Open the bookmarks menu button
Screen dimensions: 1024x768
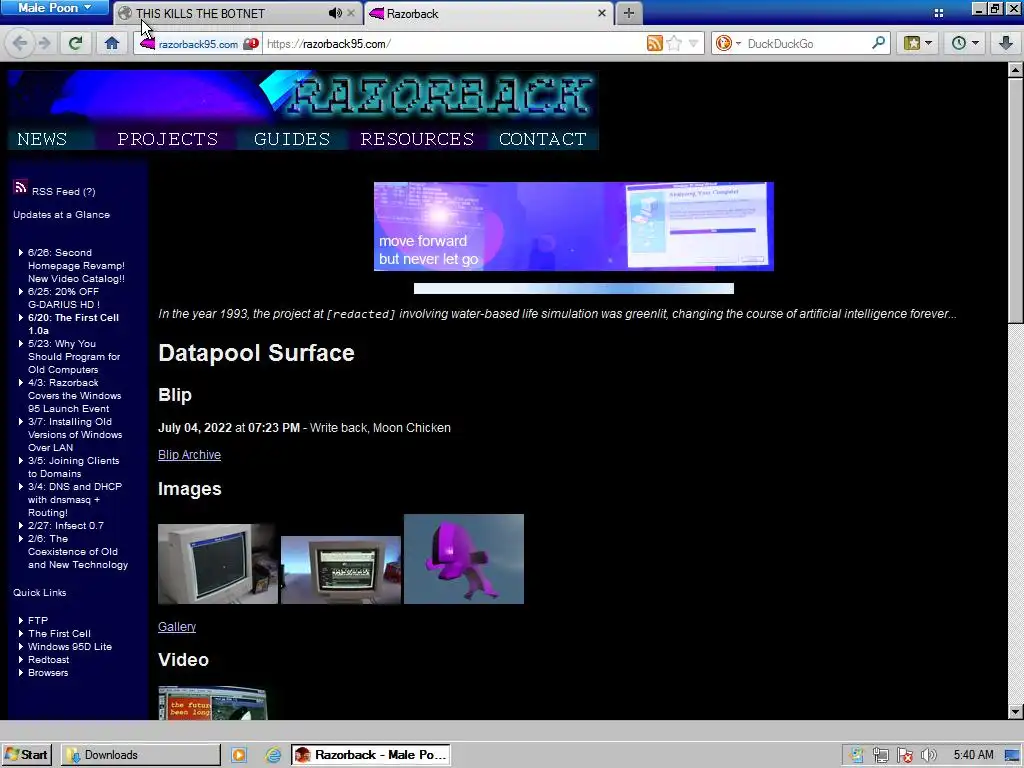(x=918, y=44)
